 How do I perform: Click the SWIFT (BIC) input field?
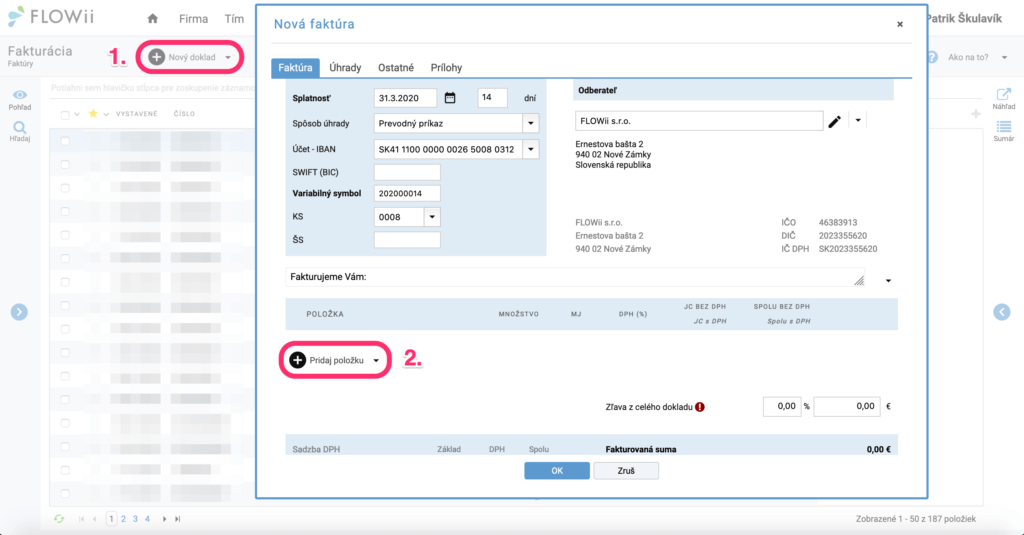click(x=407, y=172)
